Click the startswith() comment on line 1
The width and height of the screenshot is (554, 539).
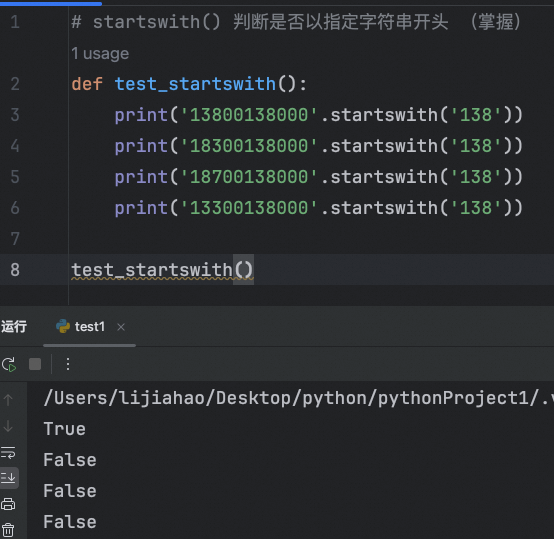pyautogui.click(x=296, y=22)
